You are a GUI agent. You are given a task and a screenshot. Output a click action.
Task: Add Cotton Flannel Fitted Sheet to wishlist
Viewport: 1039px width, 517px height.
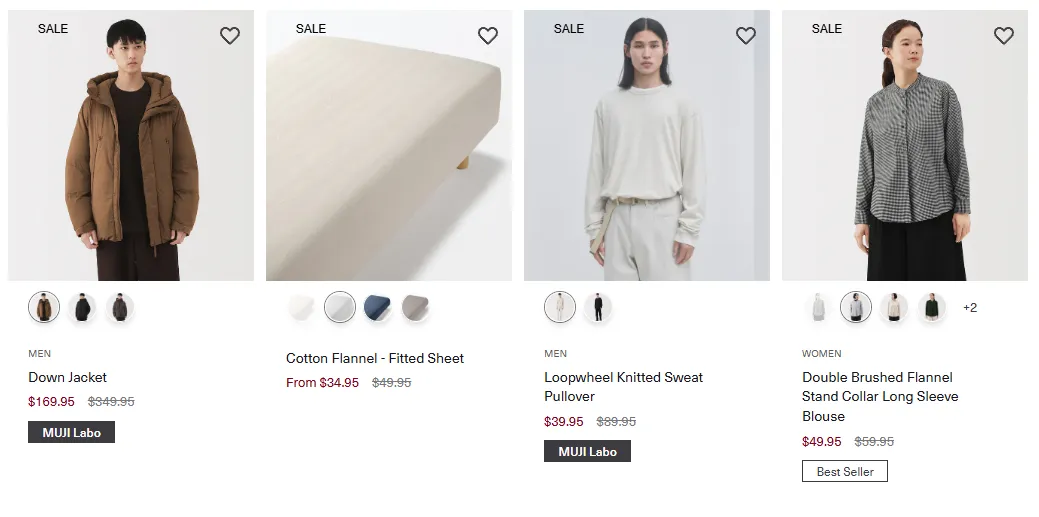tap(488, 36)
